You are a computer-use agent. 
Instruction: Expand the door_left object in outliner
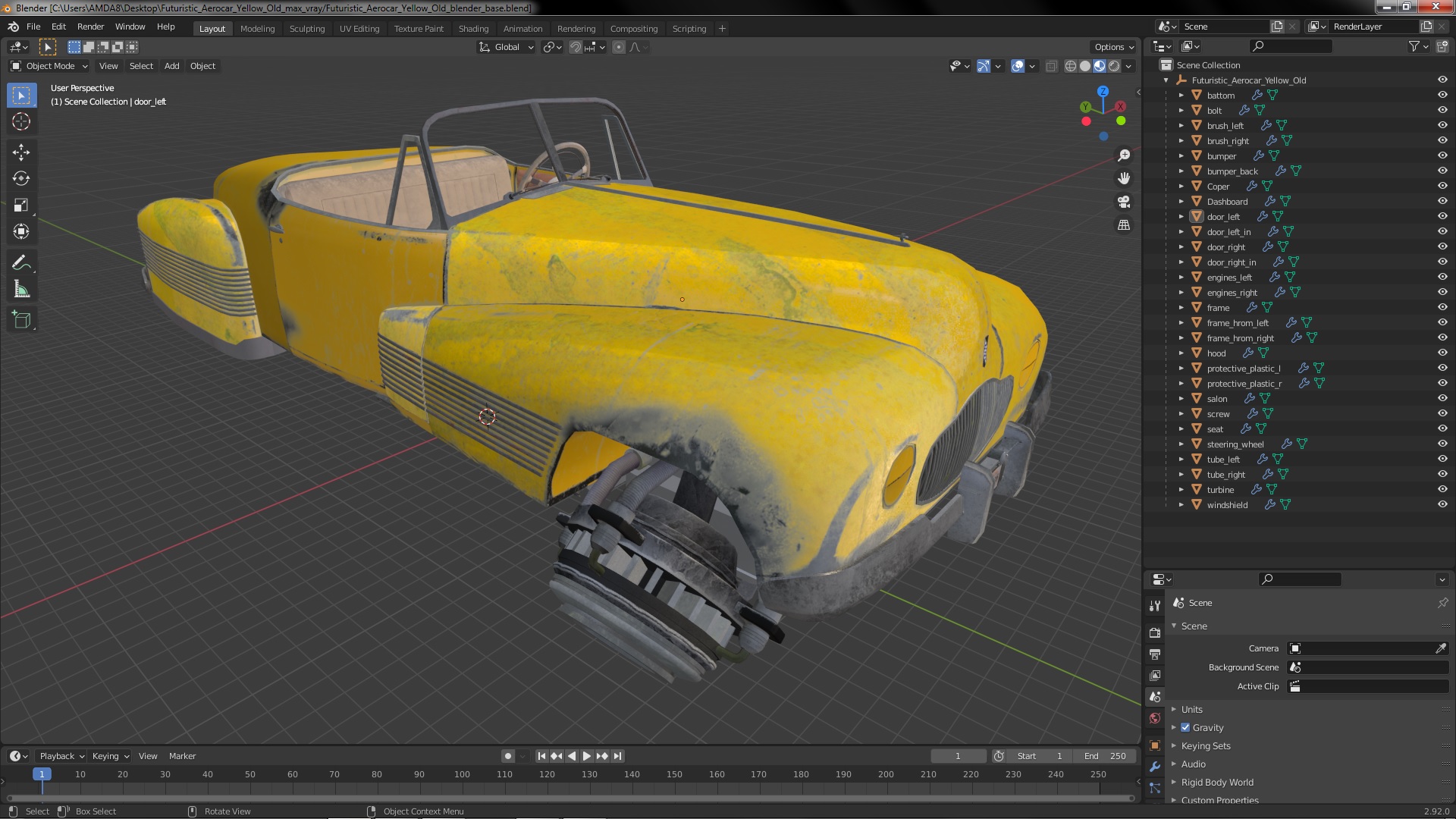pos(1181,217)
